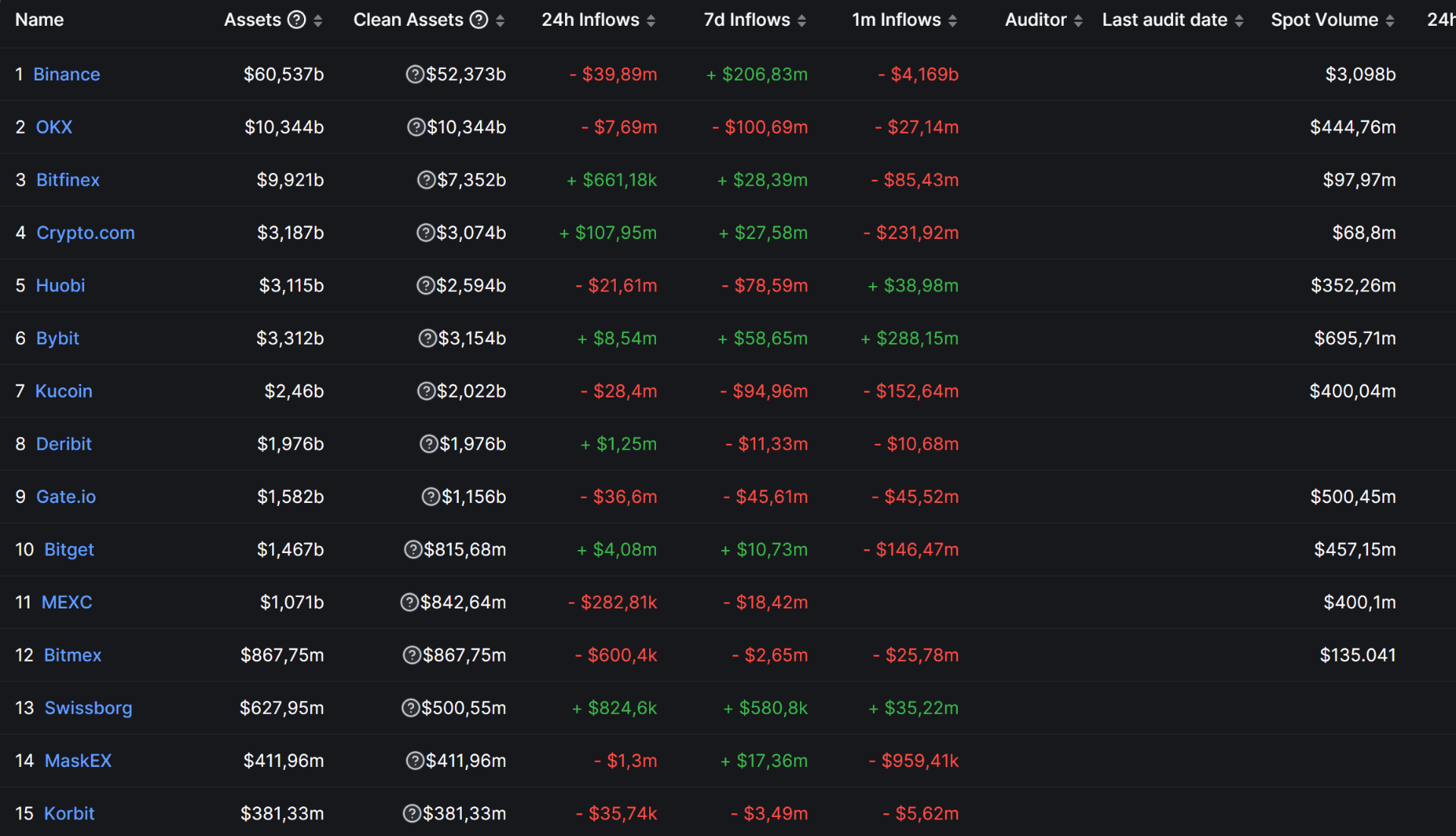Viewport: 1456px width, 836px height.
Task: Open the MaskEX exchange link
Action: point(78,761)
